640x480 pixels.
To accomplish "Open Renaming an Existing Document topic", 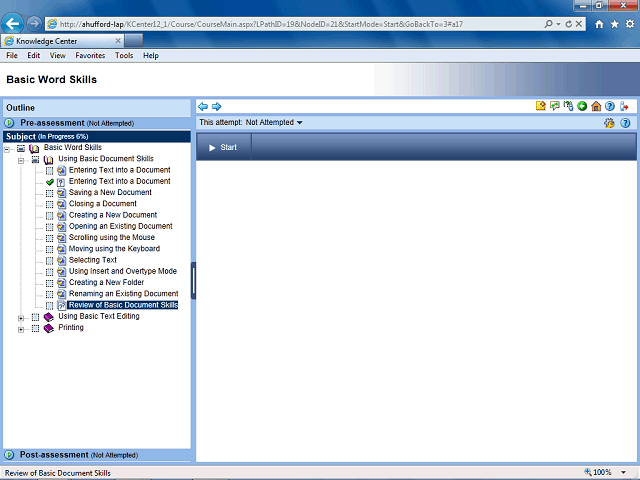I will click(123, 294).
